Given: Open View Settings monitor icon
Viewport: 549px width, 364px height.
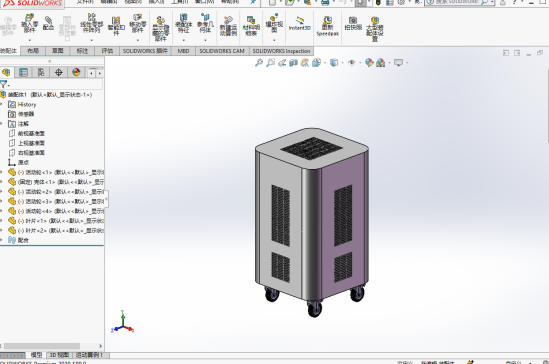Looking at the screenshot, I should coord(398,63).
